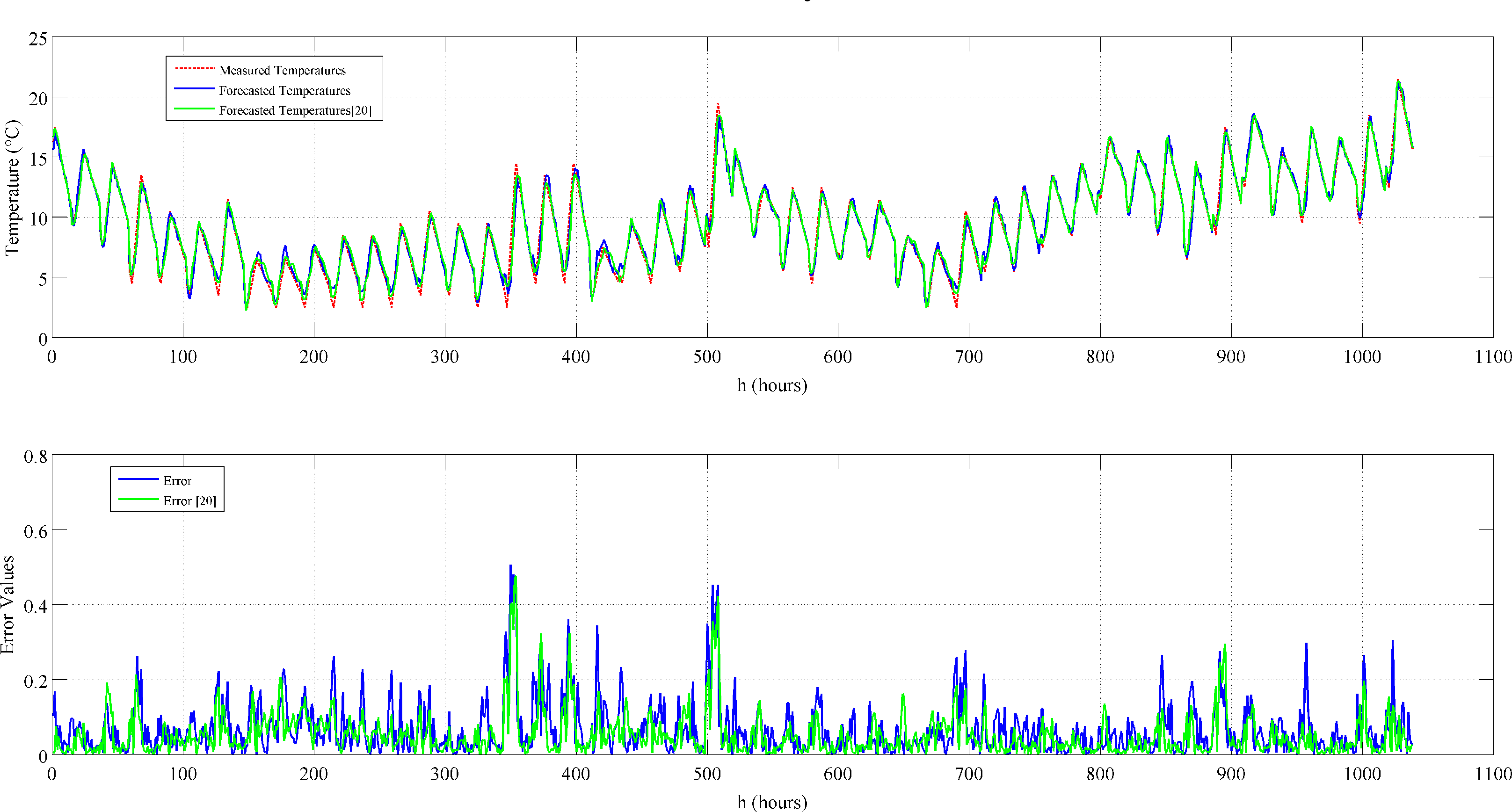Click the '25' y-axis tick label
The image size is (1512, 812).
tap(38, 39)
